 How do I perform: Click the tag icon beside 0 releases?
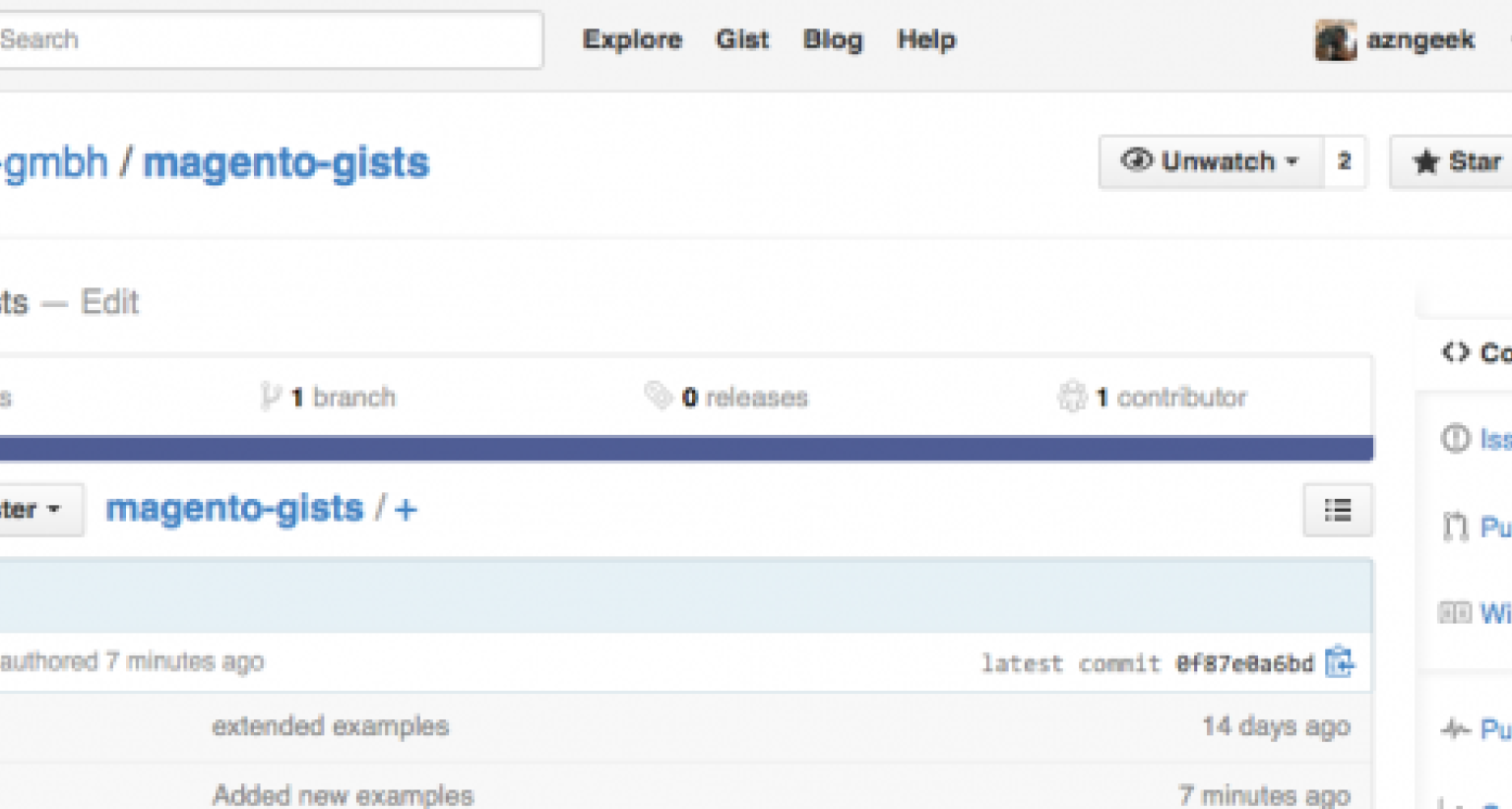(659, 396)
